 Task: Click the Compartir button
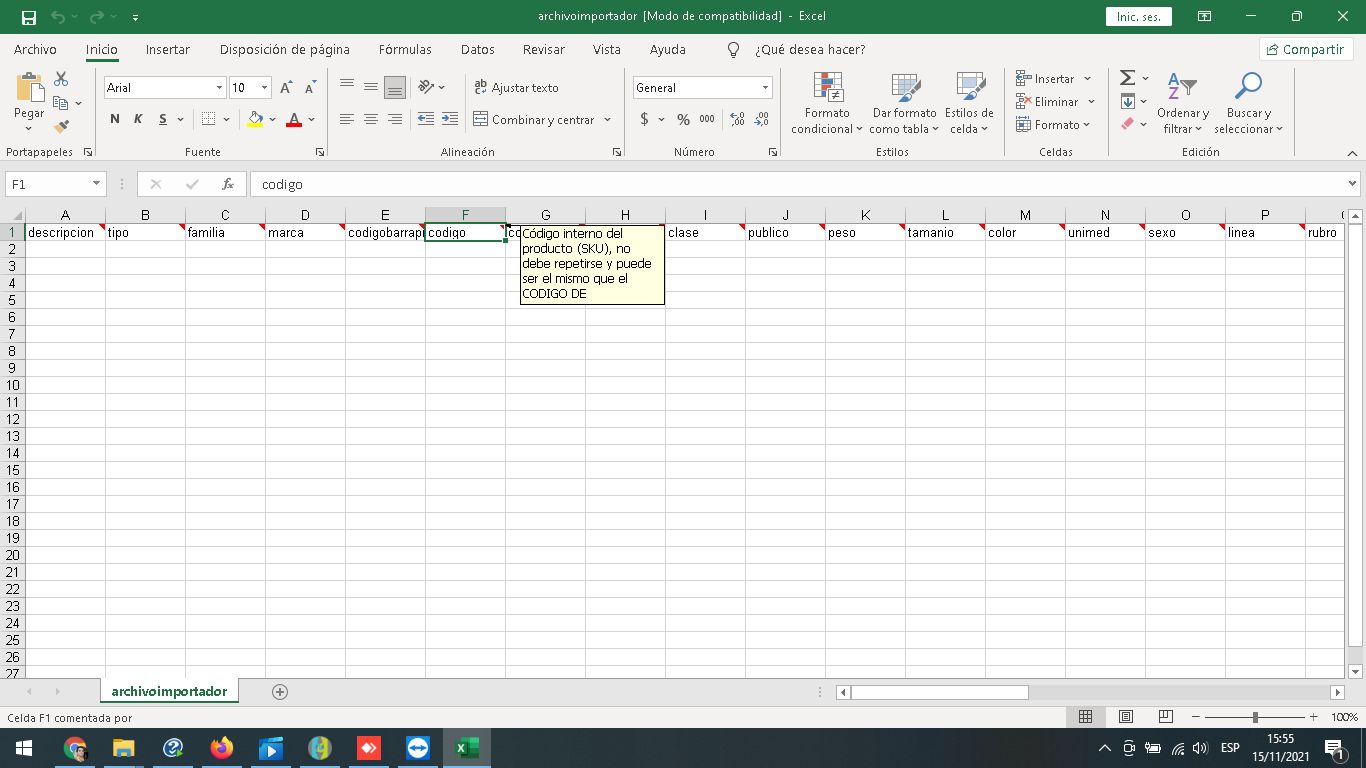pos(1304,49)
